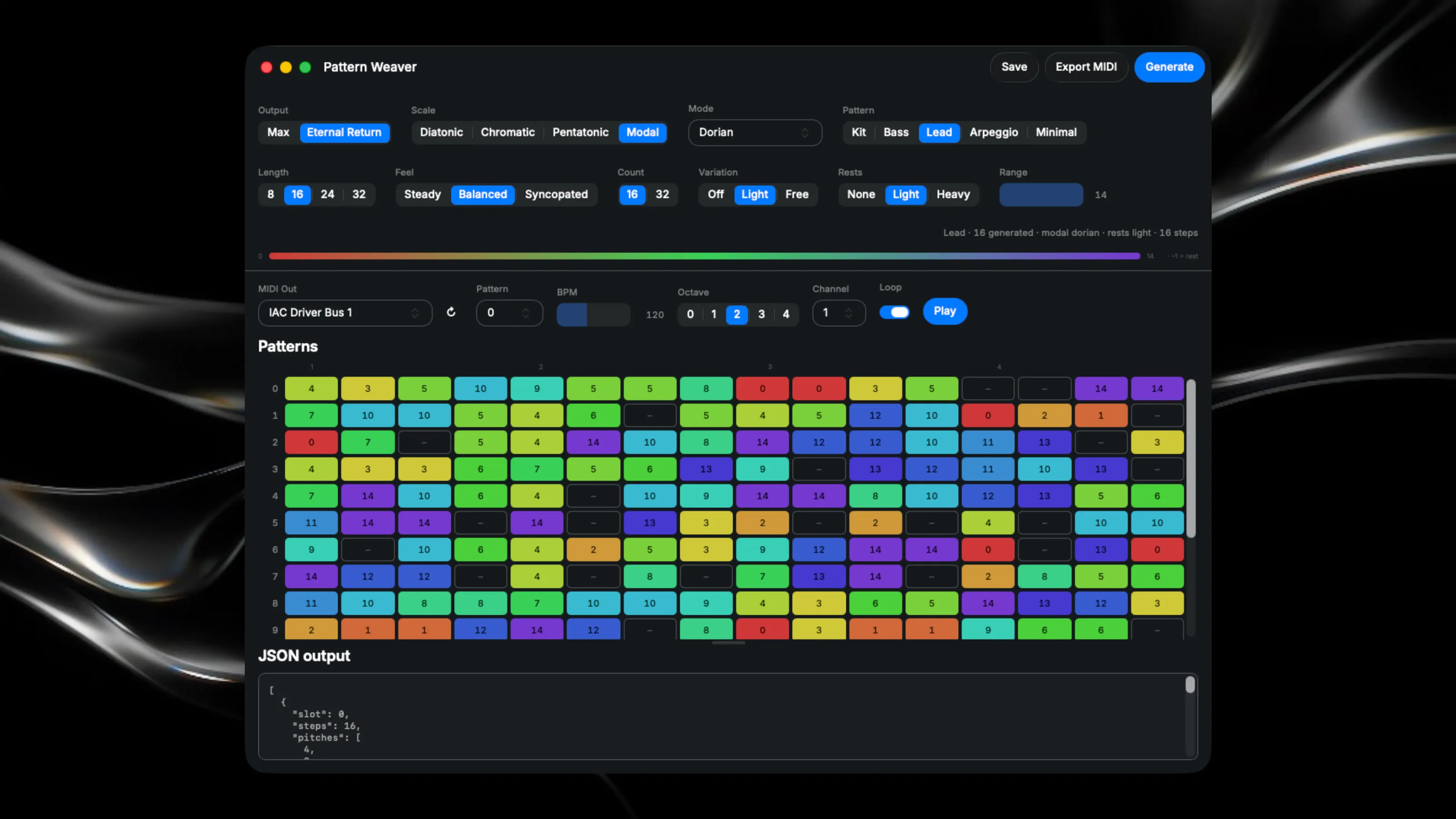Click the JSON output text area
The image size is (1456, 819).
728,716
